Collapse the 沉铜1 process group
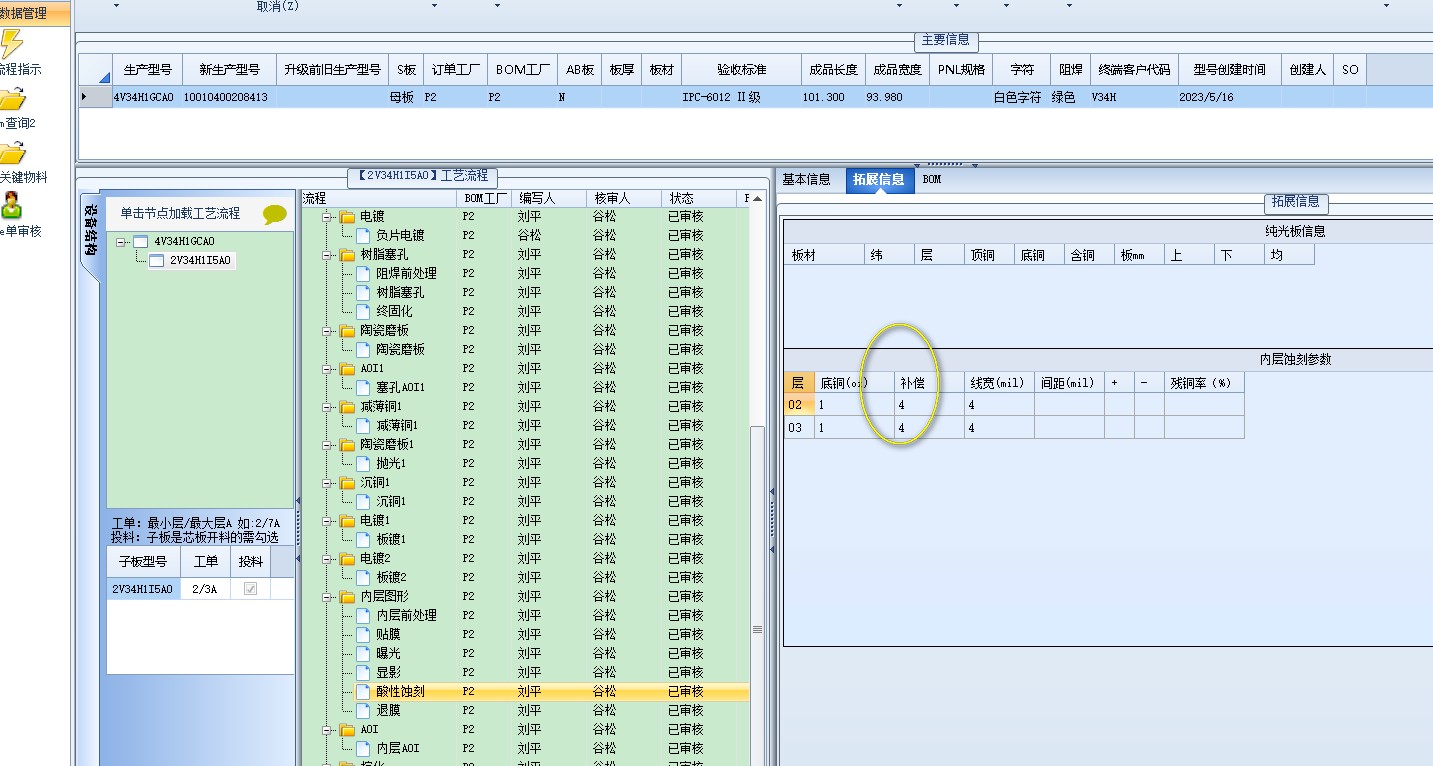Image resolution: width=1433 pixels, height=766 pixels. (x=327, y=483)
